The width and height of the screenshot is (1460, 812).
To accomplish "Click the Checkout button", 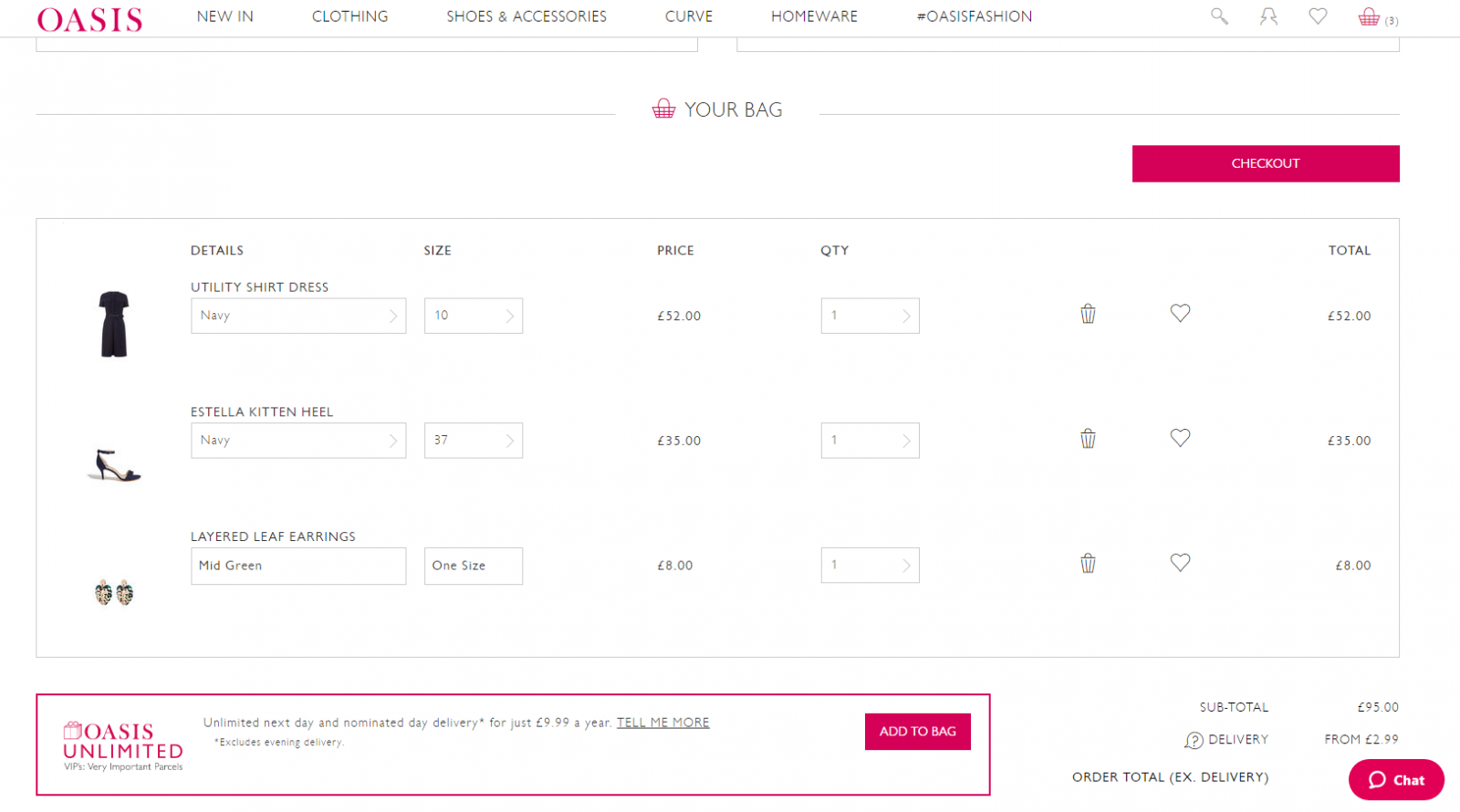I will (1266, 163).
